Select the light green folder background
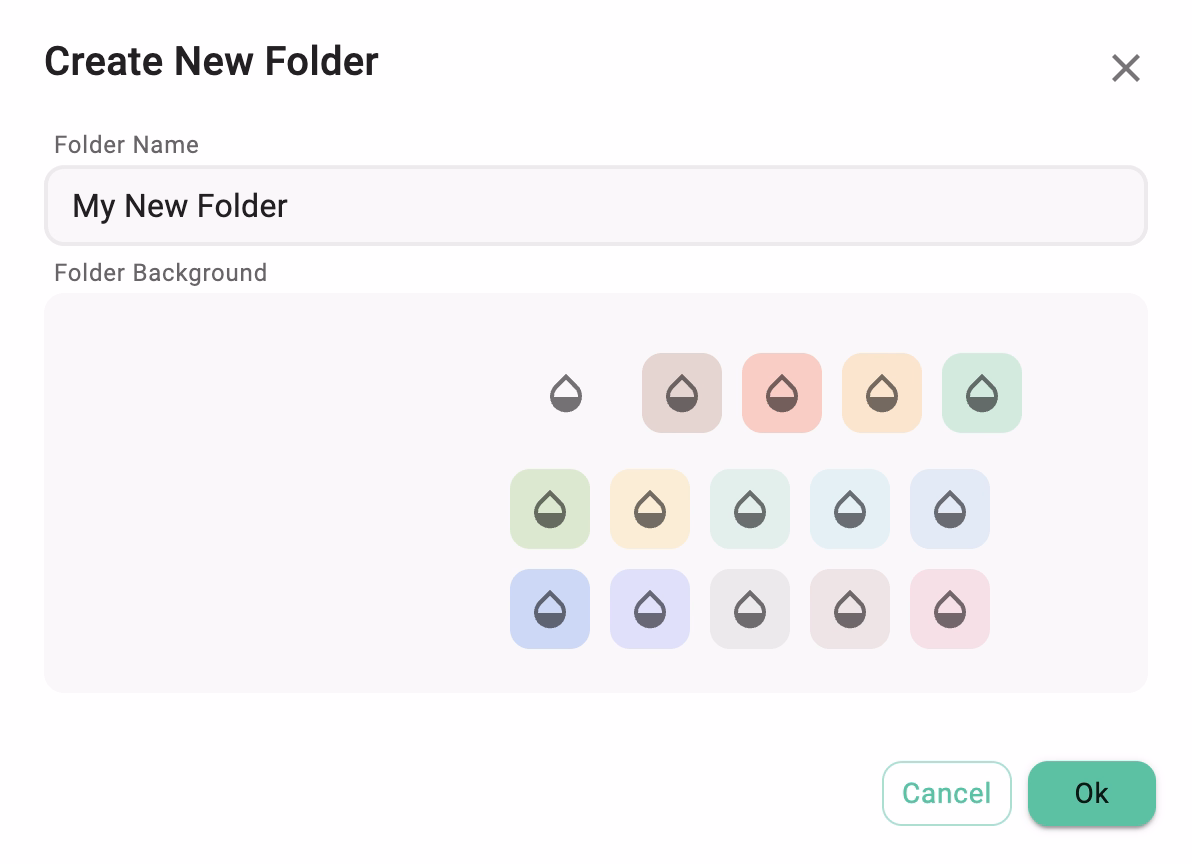This screenshot has width=1192, height=864. [x=550, y=509]
